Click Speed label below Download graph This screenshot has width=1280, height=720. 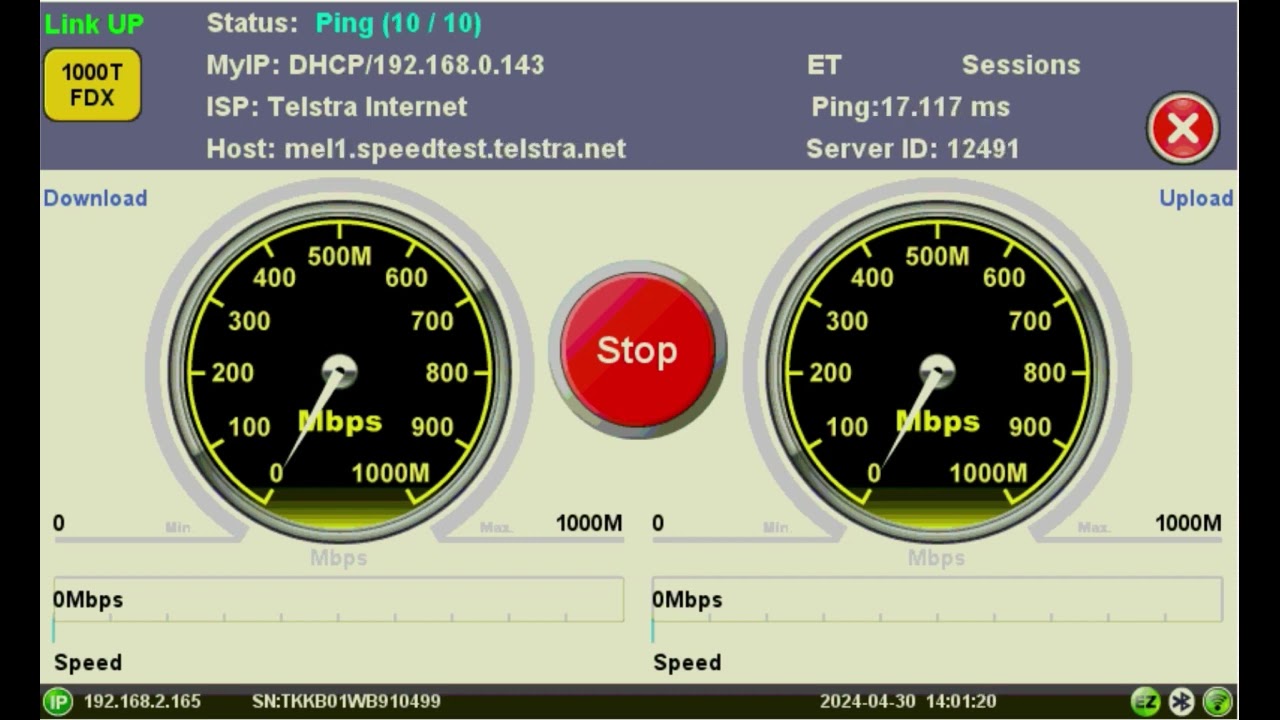(88, 662)
